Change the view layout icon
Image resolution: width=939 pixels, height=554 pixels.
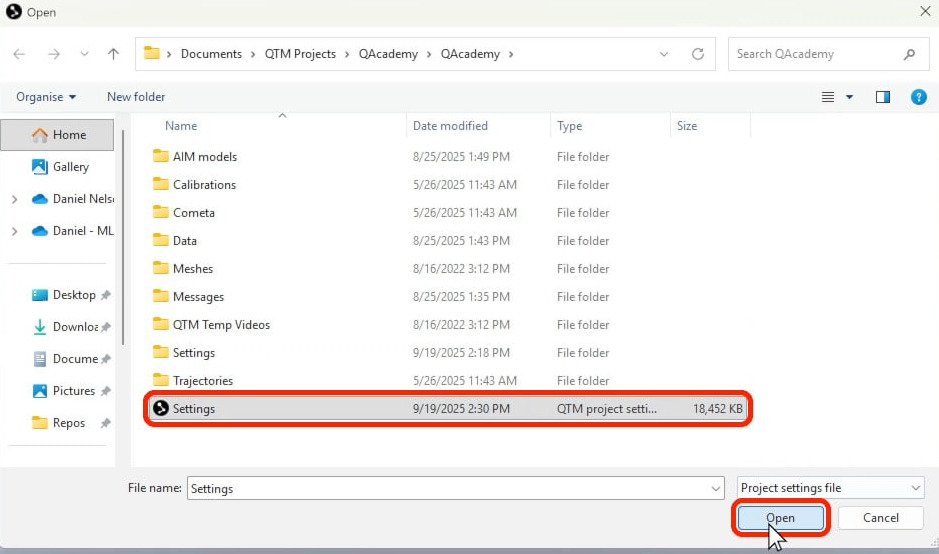click(x=828, y=97)
